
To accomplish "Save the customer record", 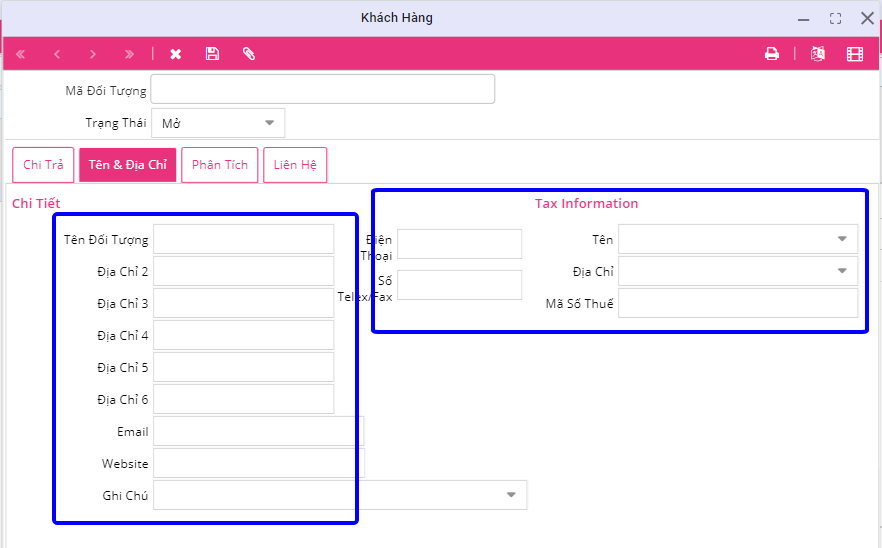I will [x=212, y=54].
